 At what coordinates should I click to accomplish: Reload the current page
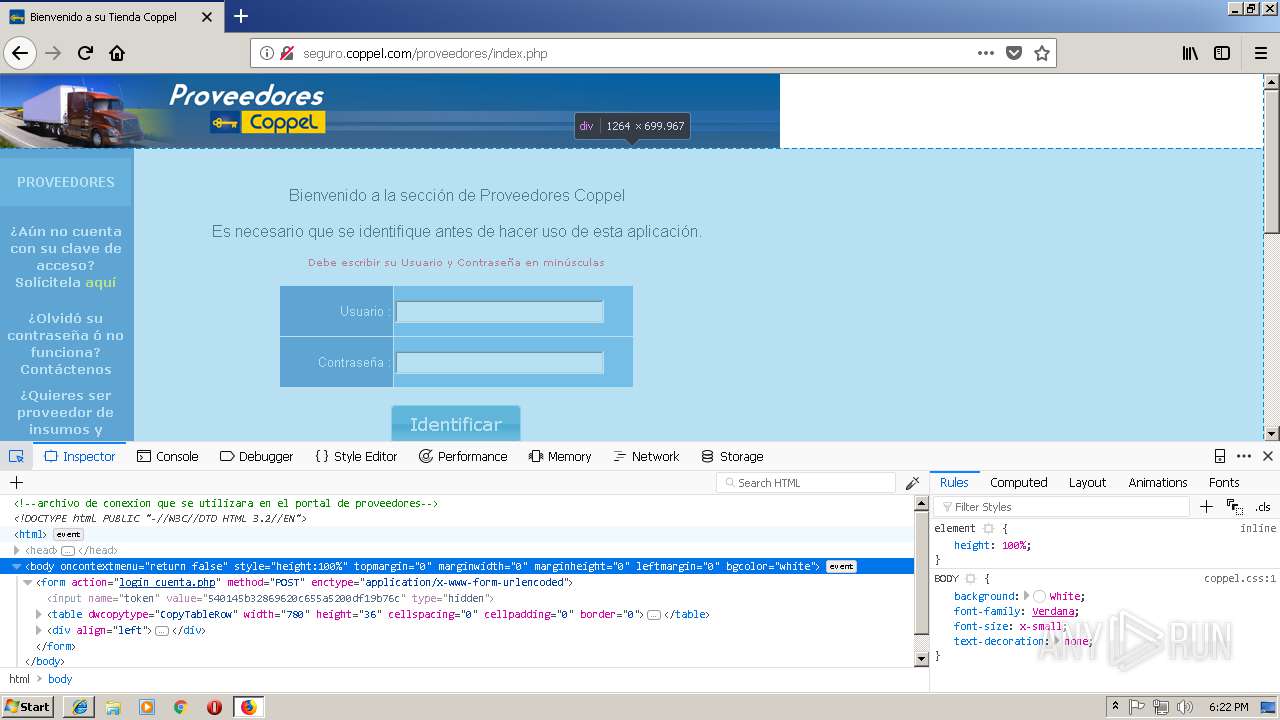coord(85,53)
